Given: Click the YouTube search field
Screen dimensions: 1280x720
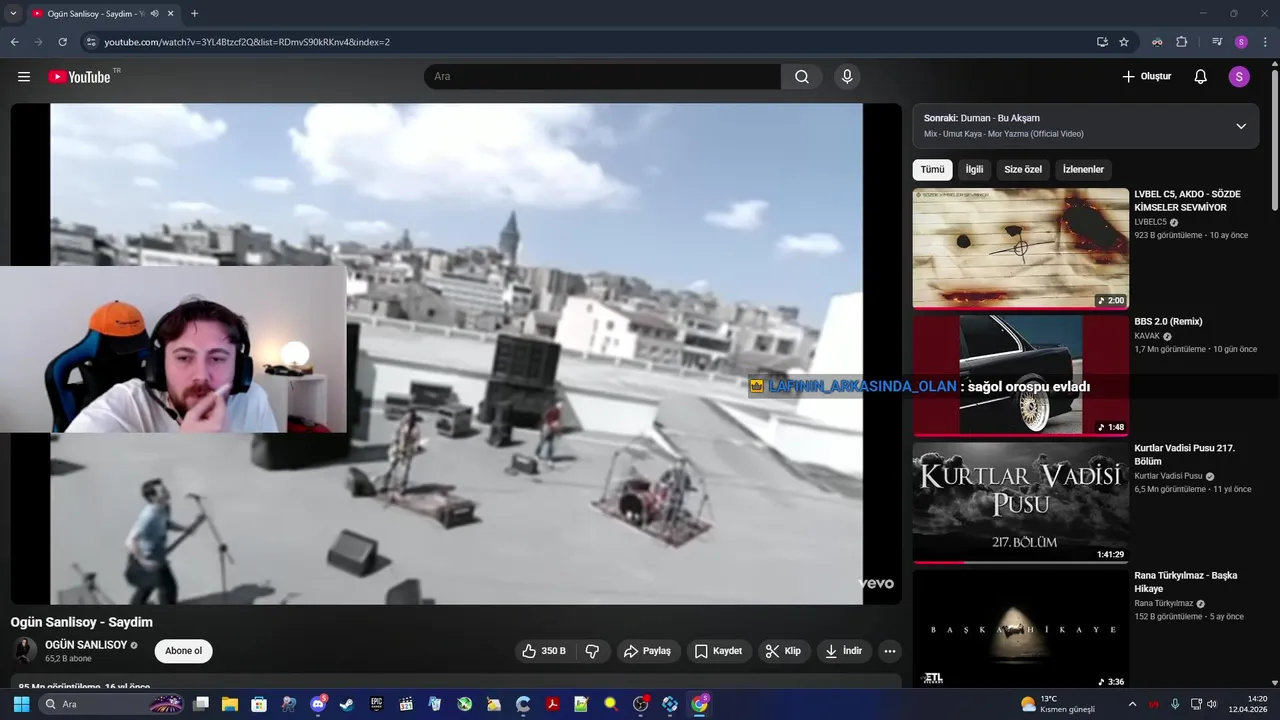Looking at the screenshot, I should 602,77.
